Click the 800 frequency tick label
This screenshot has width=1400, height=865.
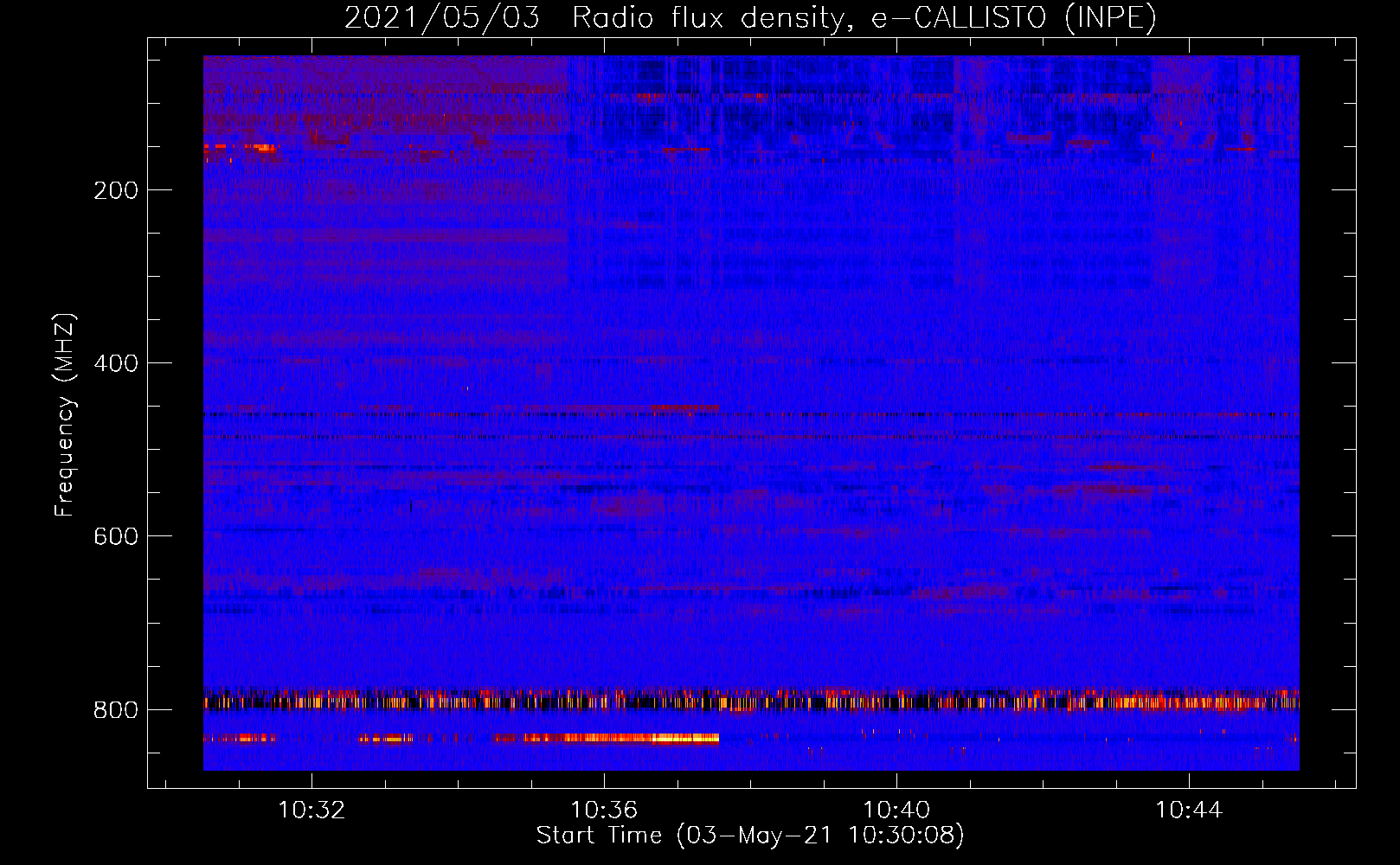116,710
